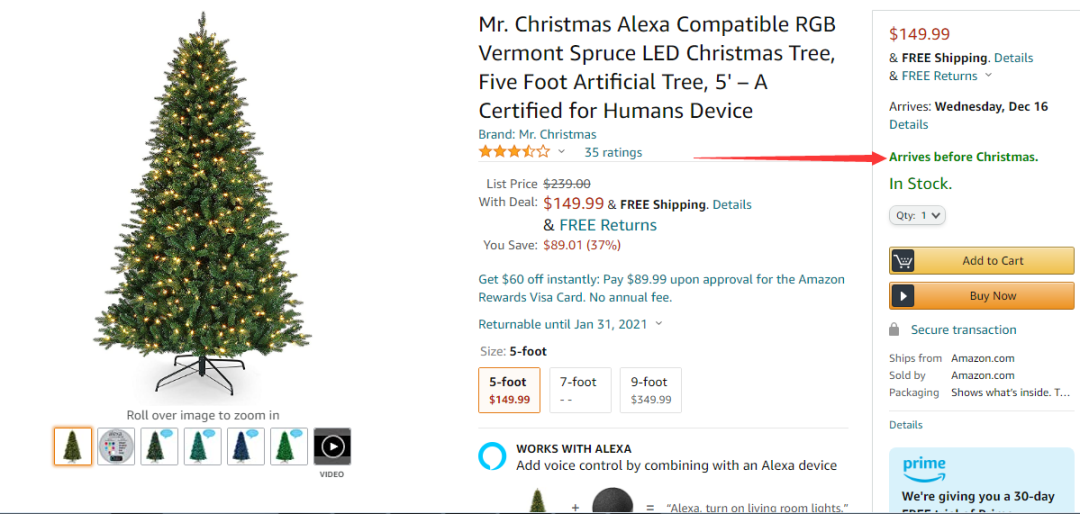
Task: Open the Secure transaction link
Action: coord(963,330)
